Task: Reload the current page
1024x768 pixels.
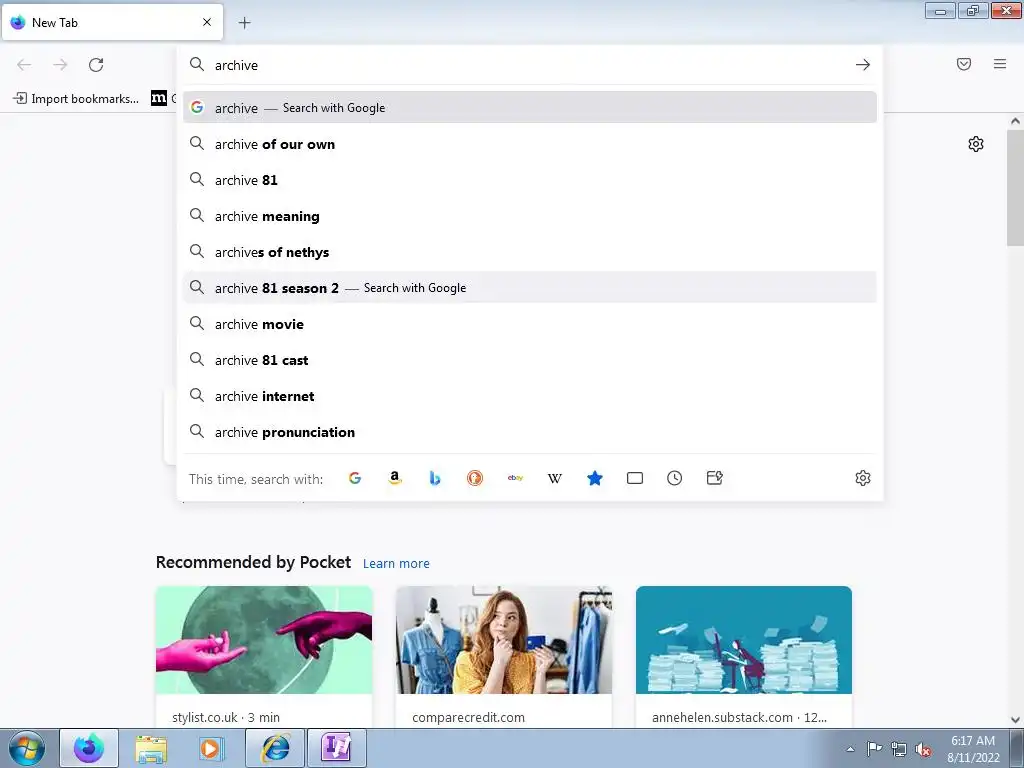Action: point(96,65)
